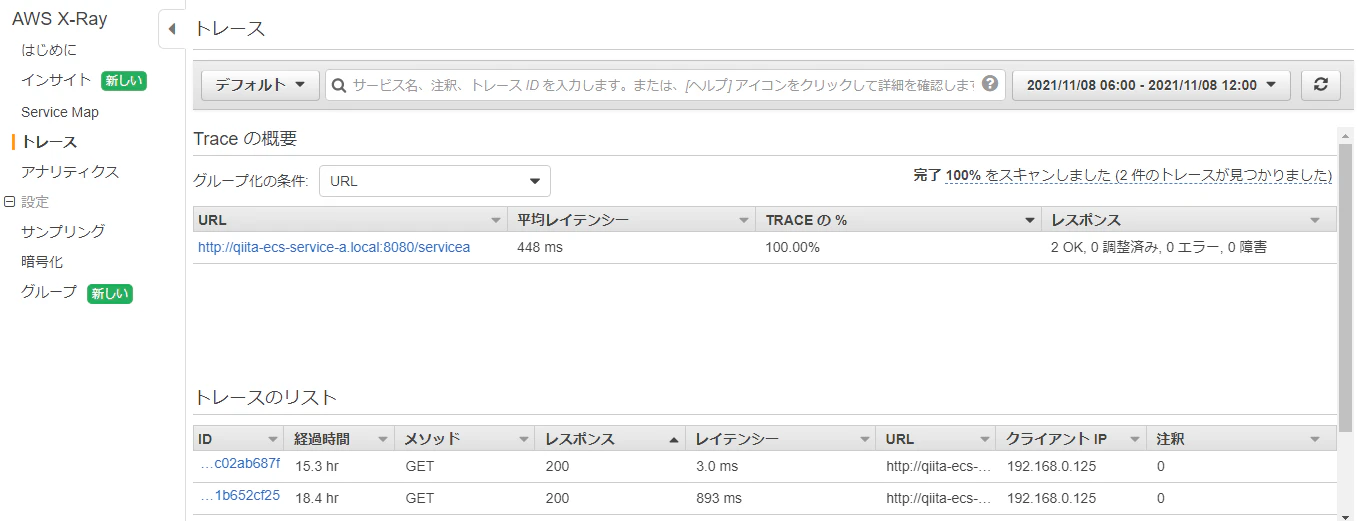The image size is (1360, 521).
Task: Click the 100.00% trace percentage cell
Action: [793, 247]
